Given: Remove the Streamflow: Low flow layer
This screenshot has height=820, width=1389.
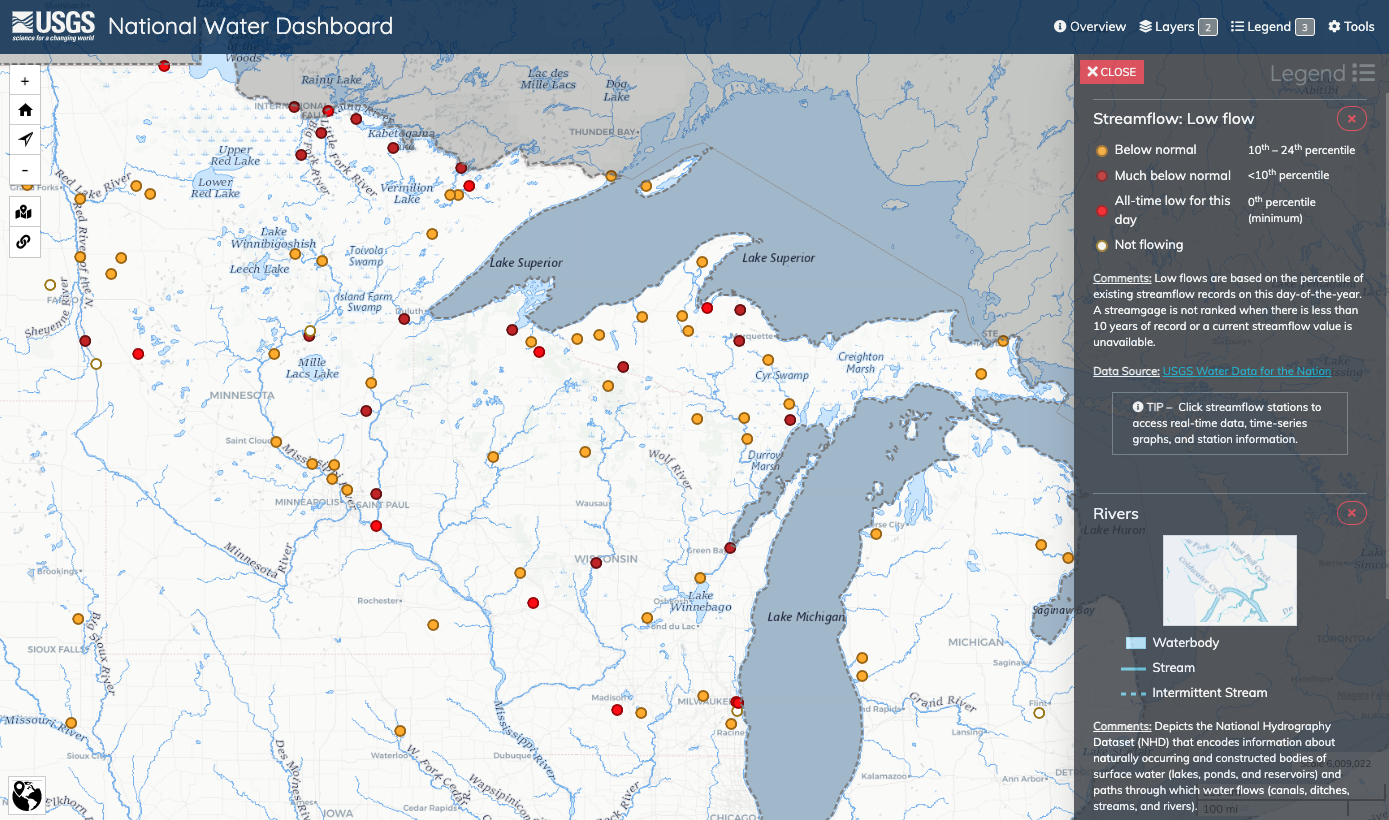Looking at the screenshot, I should click(x=1352, y=119).
